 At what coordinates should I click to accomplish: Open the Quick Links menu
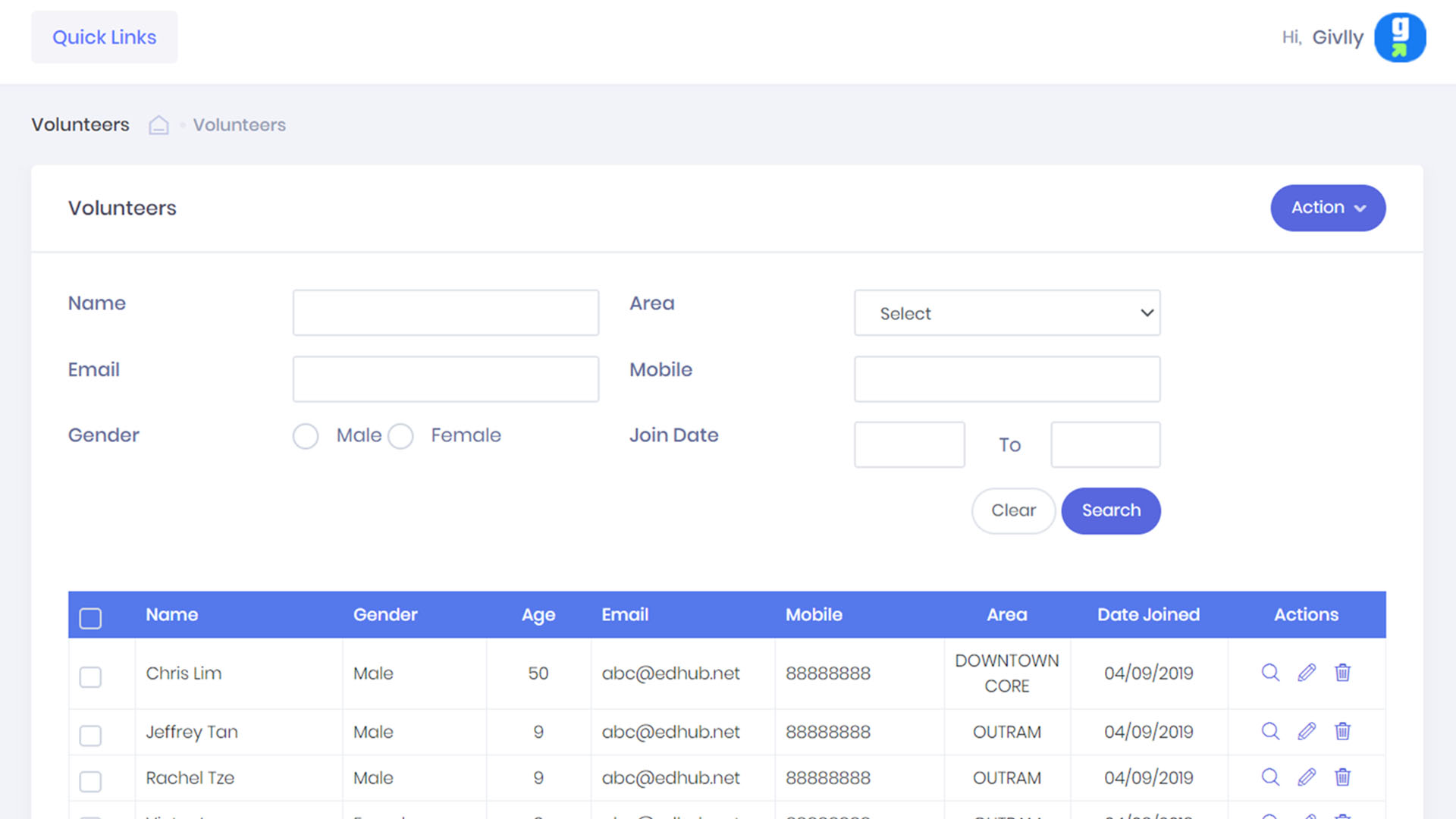point(105,37)
